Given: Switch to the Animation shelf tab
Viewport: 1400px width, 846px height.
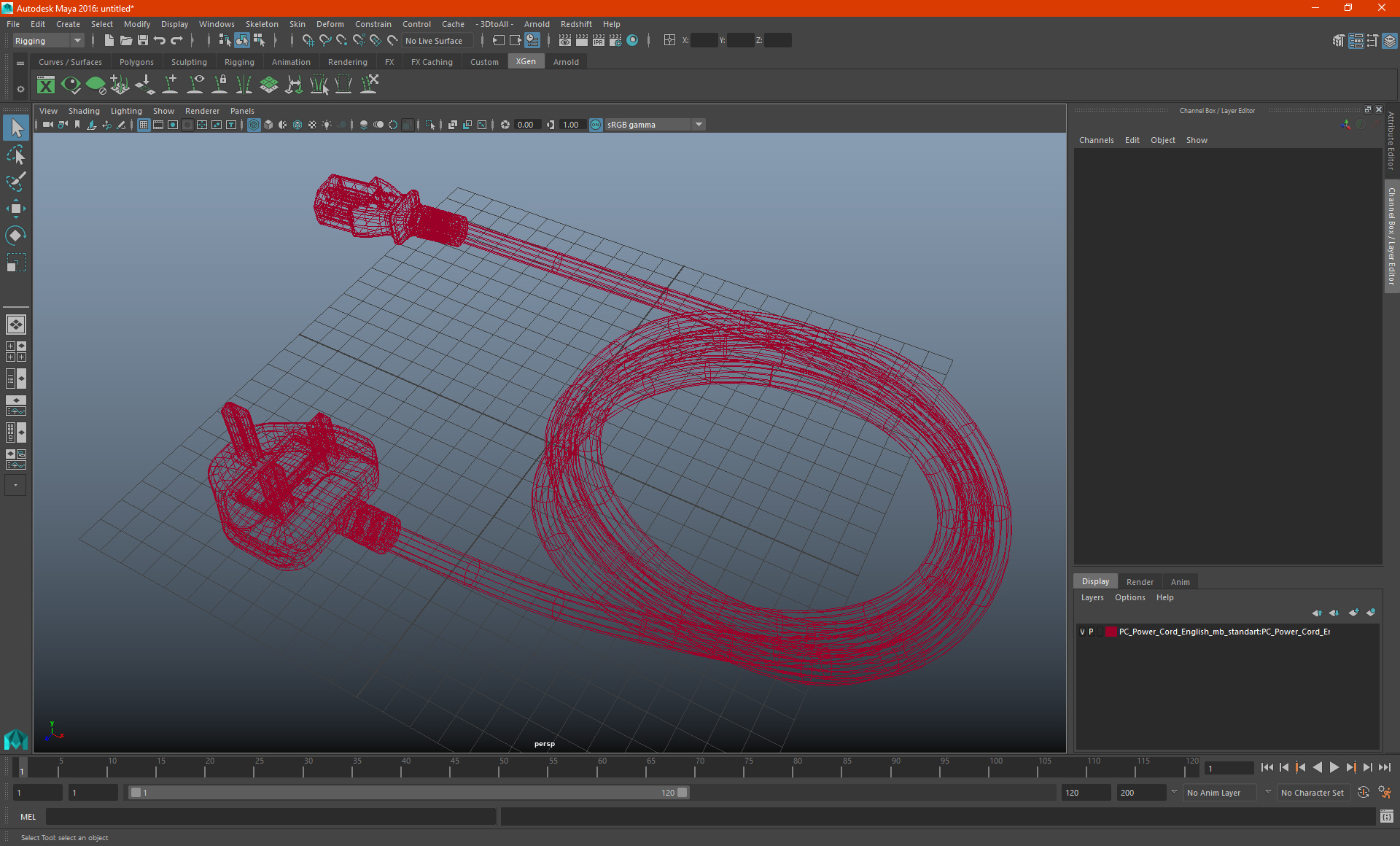Looking at the screenshot, I should coord(291,62).
